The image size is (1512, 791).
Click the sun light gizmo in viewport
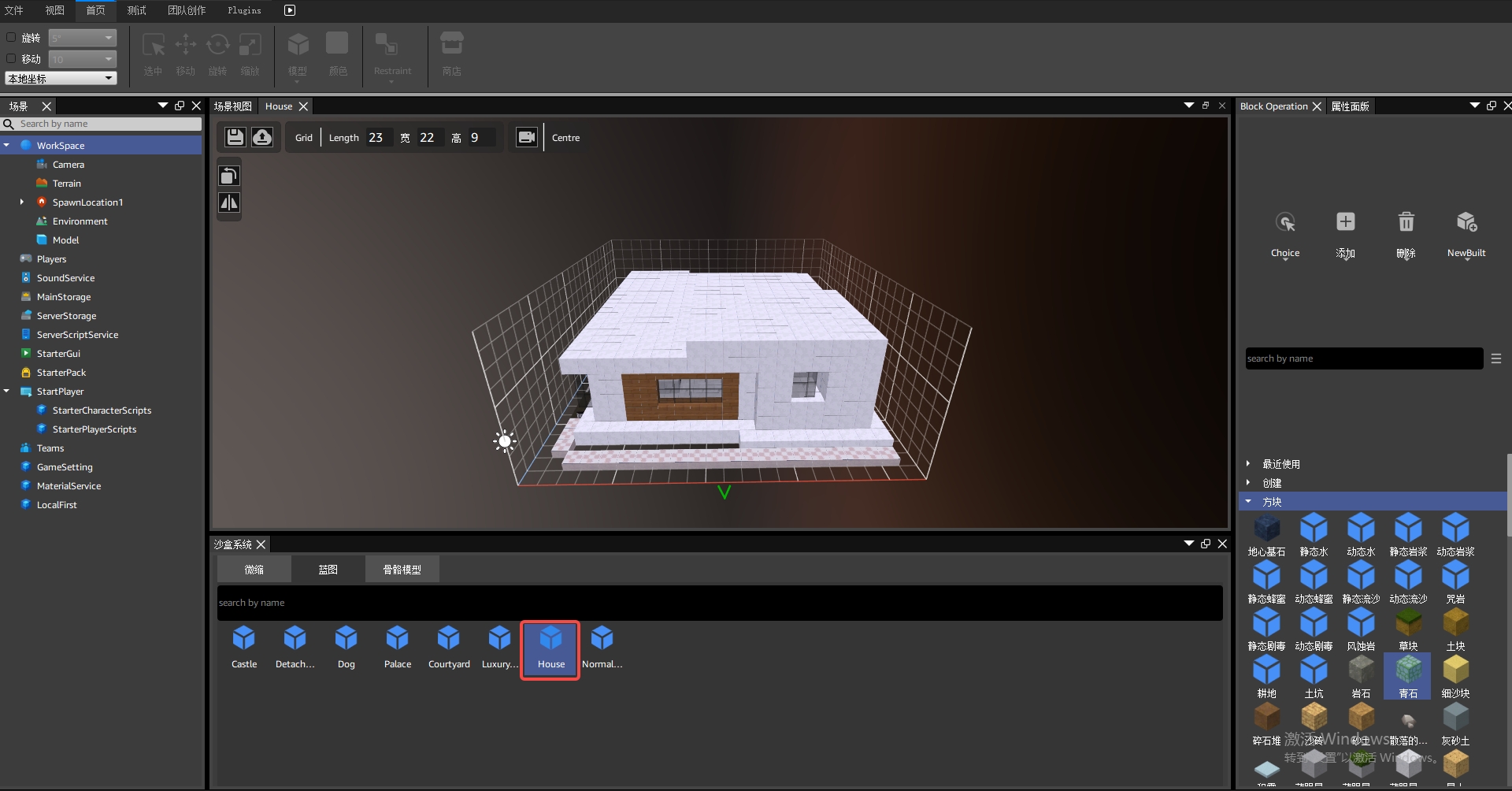505,441
